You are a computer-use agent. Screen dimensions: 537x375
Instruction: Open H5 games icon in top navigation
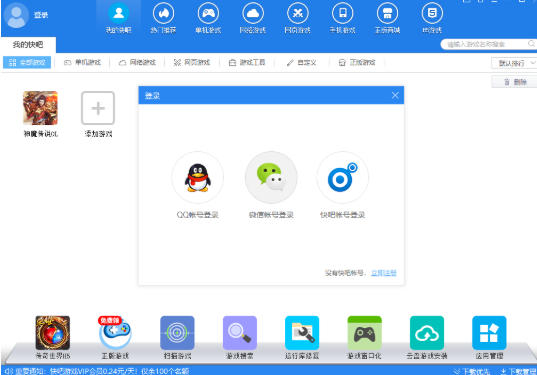pos(432,13)
